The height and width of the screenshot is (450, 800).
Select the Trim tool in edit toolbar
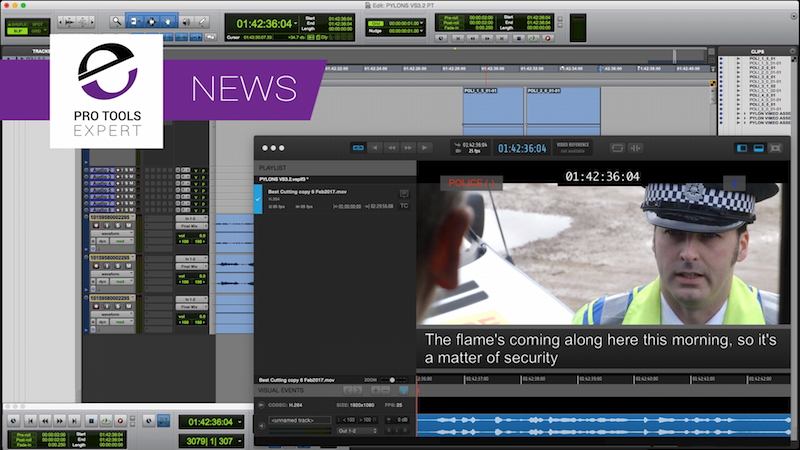point(134,21)
